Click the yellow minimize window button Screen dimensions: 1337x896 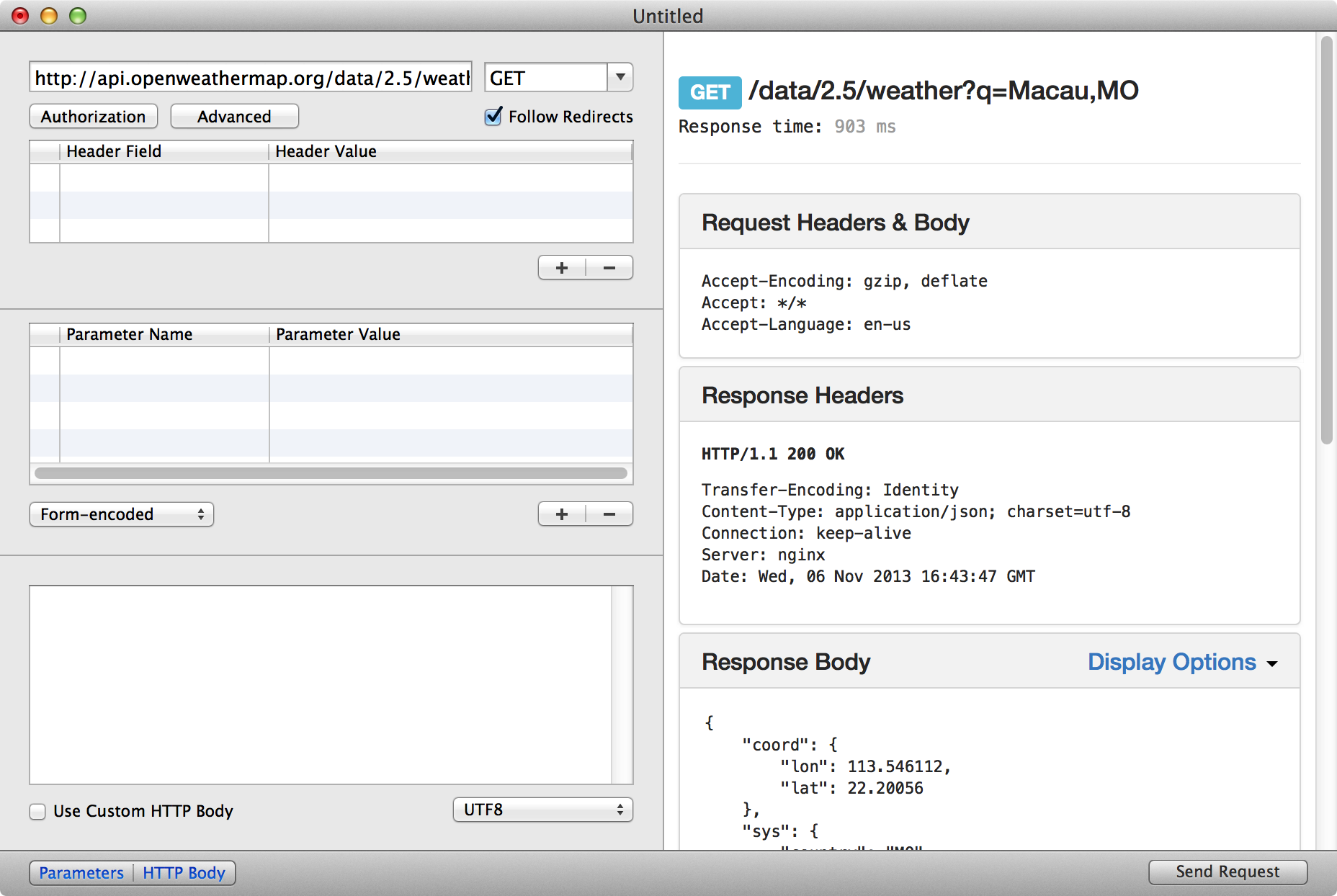49,16
